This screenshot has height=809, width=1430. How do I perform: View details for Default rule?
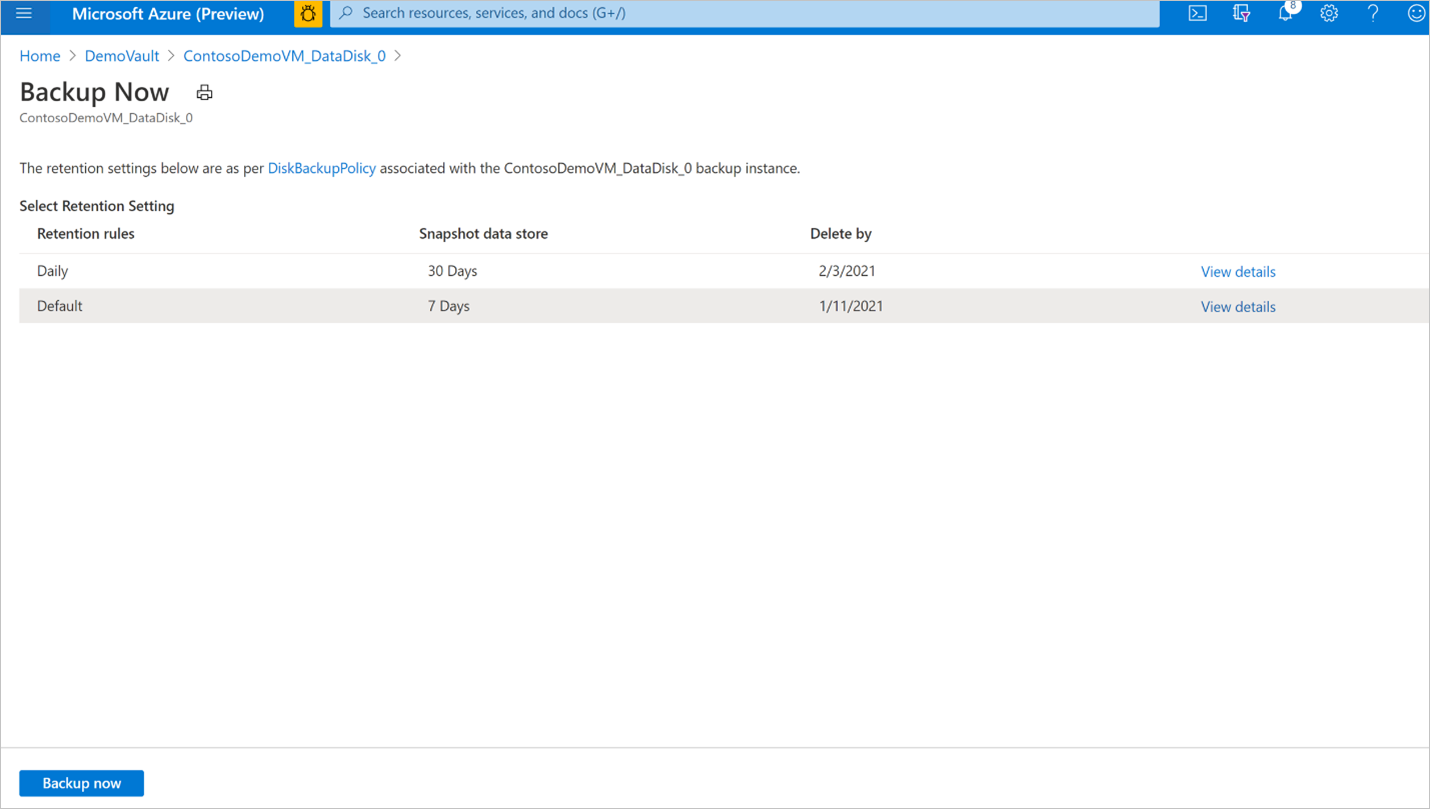pyautogui.click(x=1238, y=307)
